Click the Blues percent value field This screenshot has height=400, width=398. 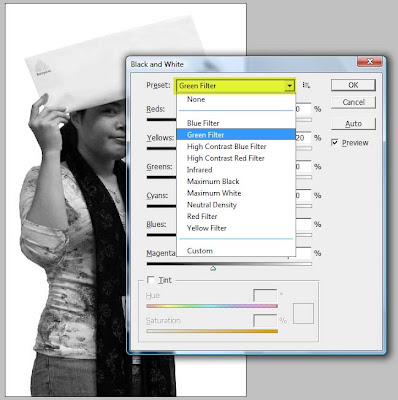[303, 224]
